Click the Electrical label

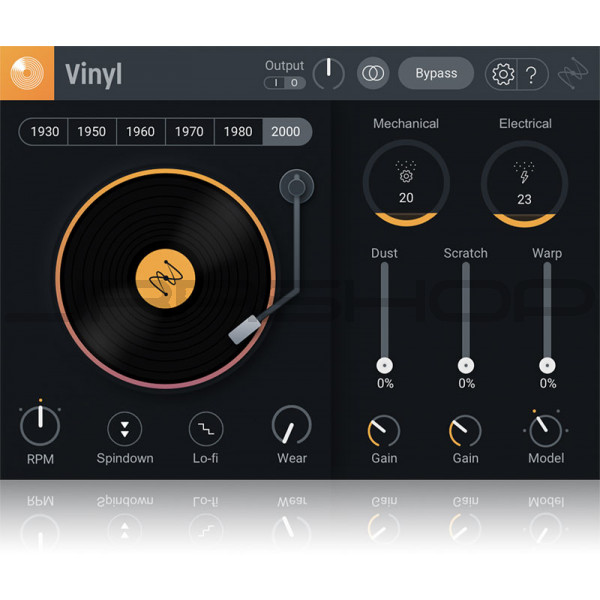(x=525, y=124)
